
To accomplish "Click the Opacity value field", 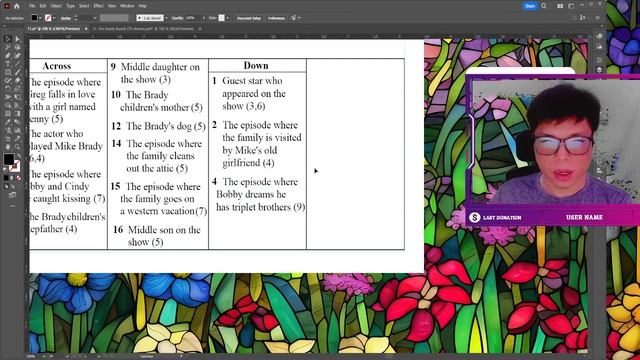I will (x=193, y=18).
